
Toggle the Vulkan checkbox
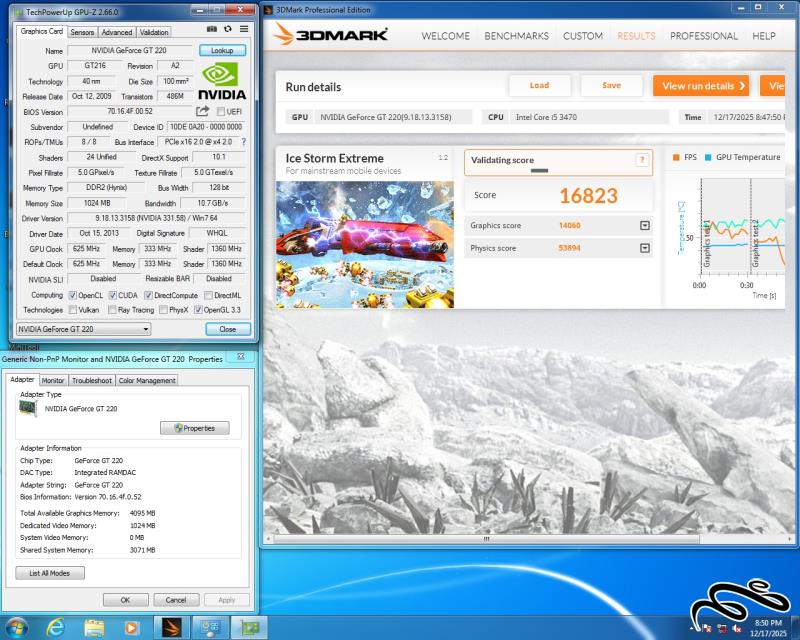click(71, 310)
